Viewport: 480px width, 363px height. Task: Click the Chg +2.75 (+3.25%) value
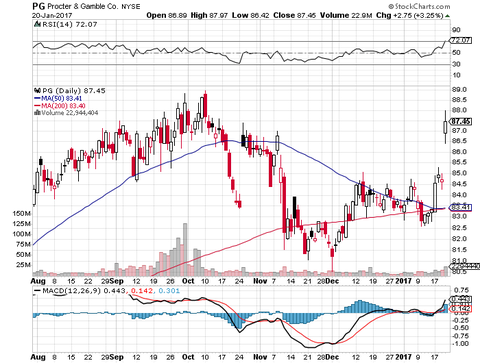(x=410, y=15)
